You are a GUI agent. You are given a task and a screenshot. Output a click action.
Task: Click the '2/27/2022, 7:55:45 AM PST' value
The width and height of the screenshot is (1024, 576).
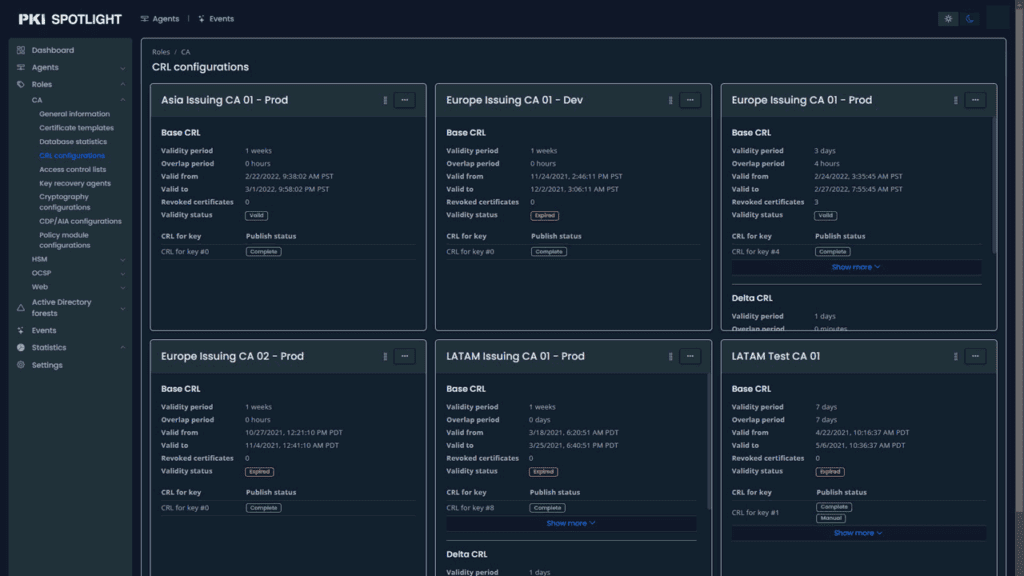pyautogui.click(x=858, y=189)
